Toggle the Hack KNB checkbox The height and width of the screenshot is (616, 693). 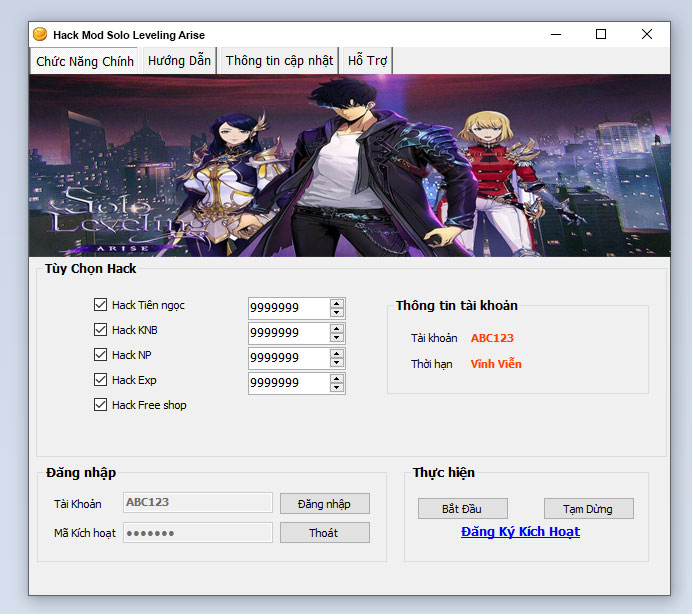pyautogui.click(x=100, y=330)
